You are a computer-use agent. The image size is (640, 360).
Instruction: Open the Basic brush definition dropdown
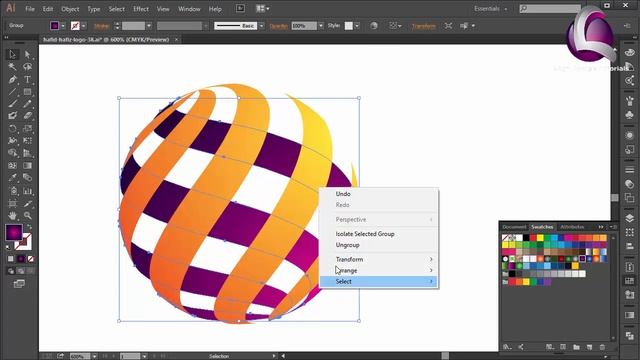click(x=261, y=26)
